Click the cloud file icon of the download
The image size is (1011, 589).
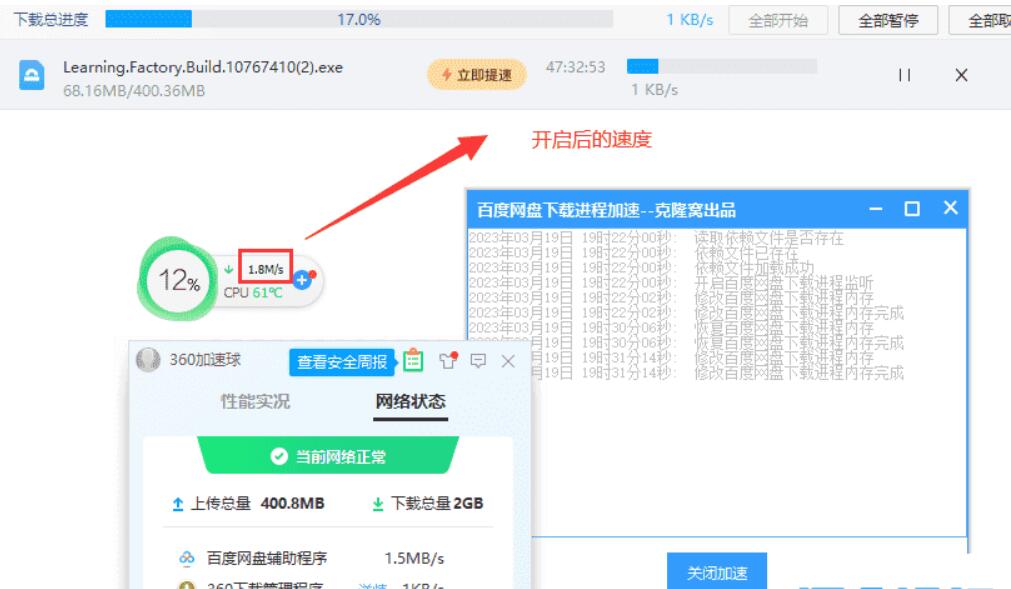pyautogui.click(x=32, y=75)
